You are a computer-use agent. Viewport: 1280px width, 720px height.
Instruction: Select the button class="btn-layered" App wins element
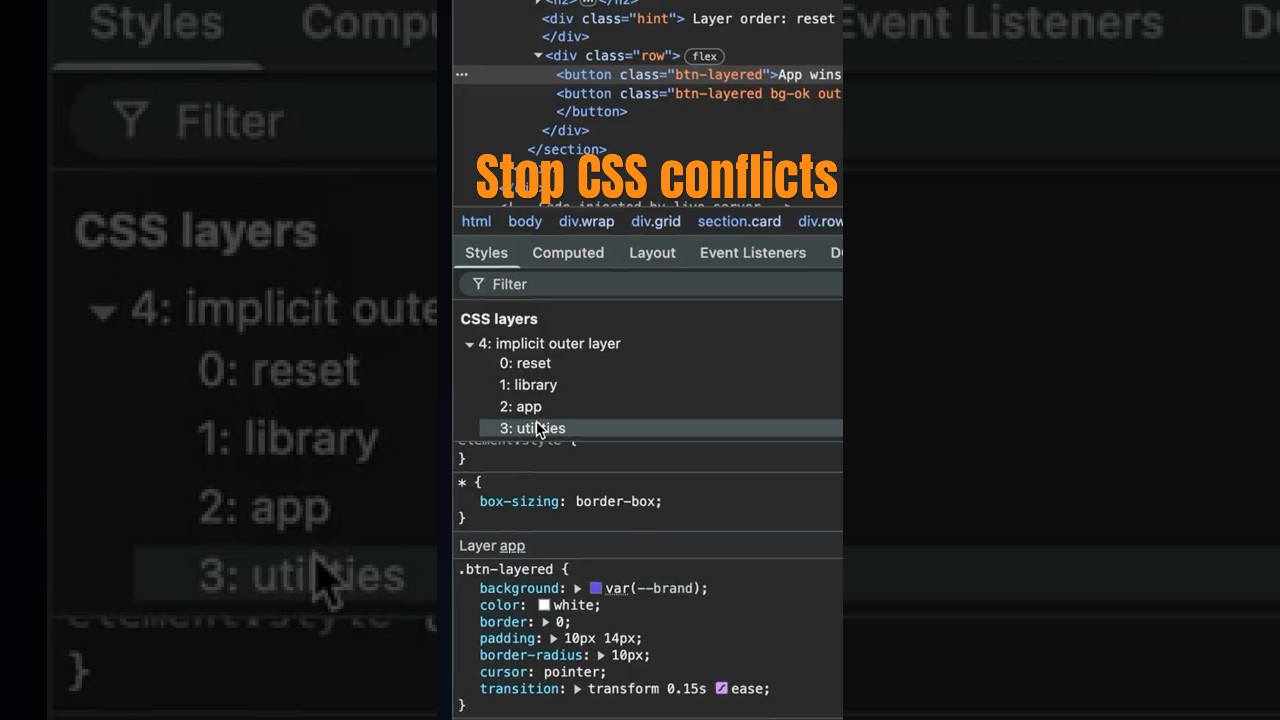[698, 75]
